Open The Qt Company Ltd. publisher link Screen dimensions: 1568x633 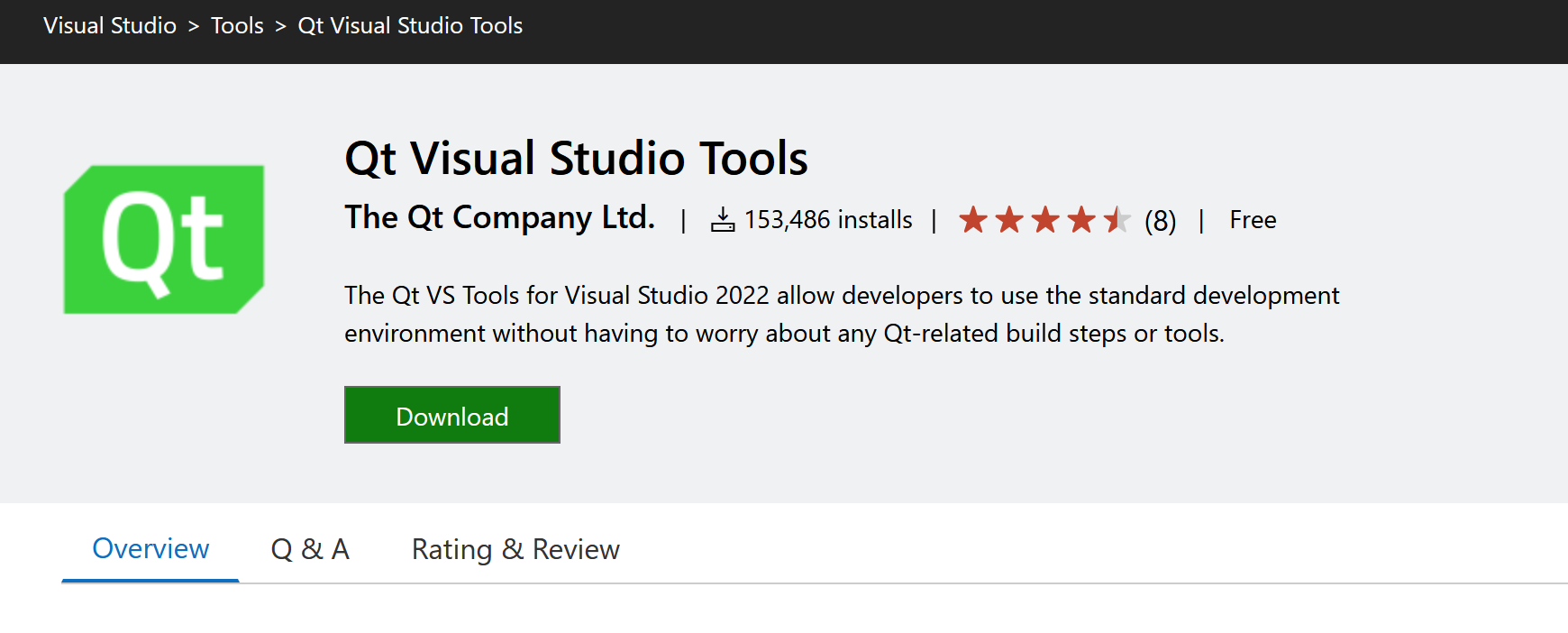click(x=499, y=217)
